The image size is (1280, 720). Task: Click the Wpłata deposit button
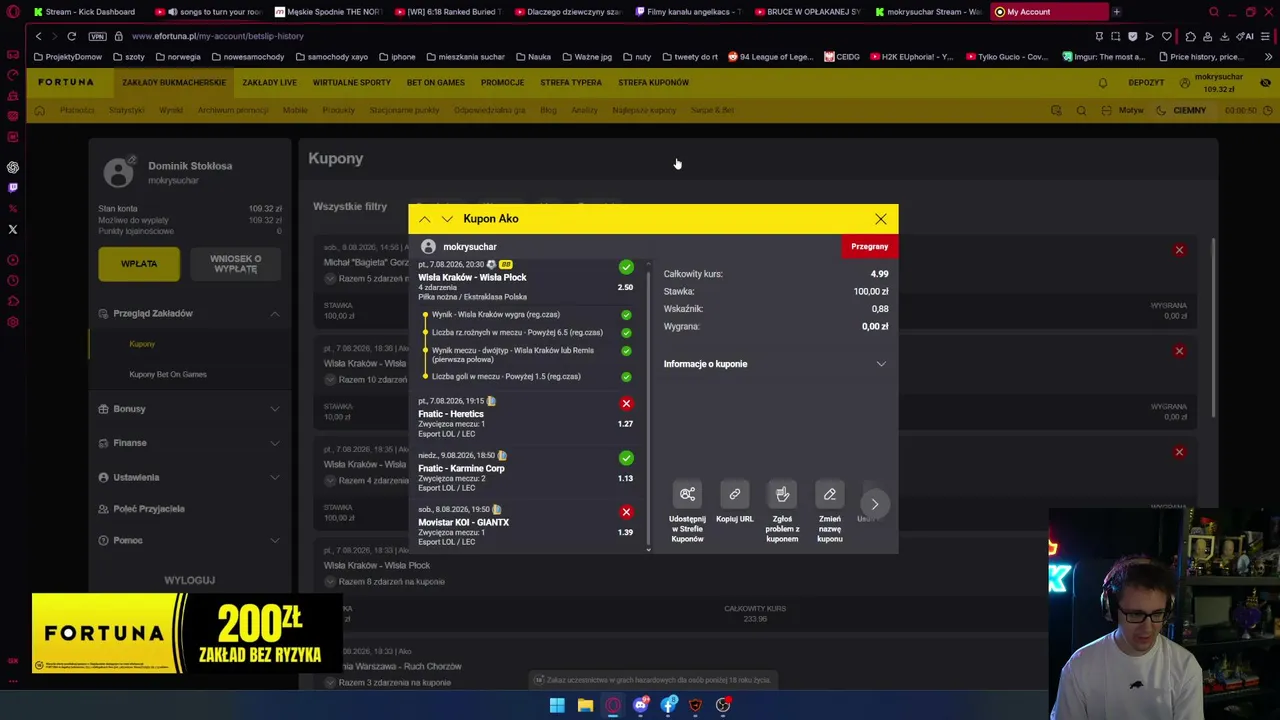tap(139, 264)
